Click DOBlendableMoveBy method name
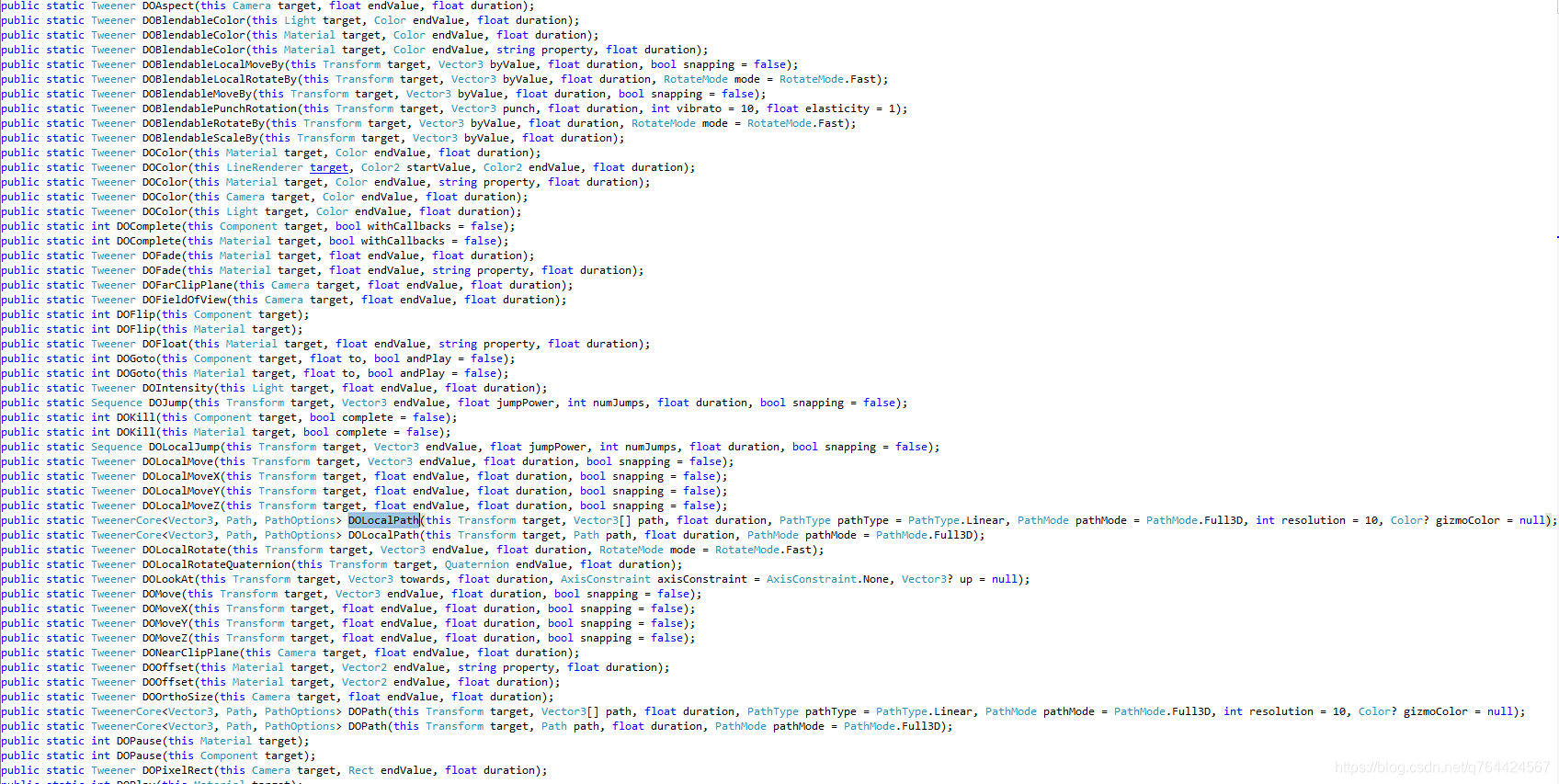The height and width of the screenshot is (784, 1559). click(197, 94)
